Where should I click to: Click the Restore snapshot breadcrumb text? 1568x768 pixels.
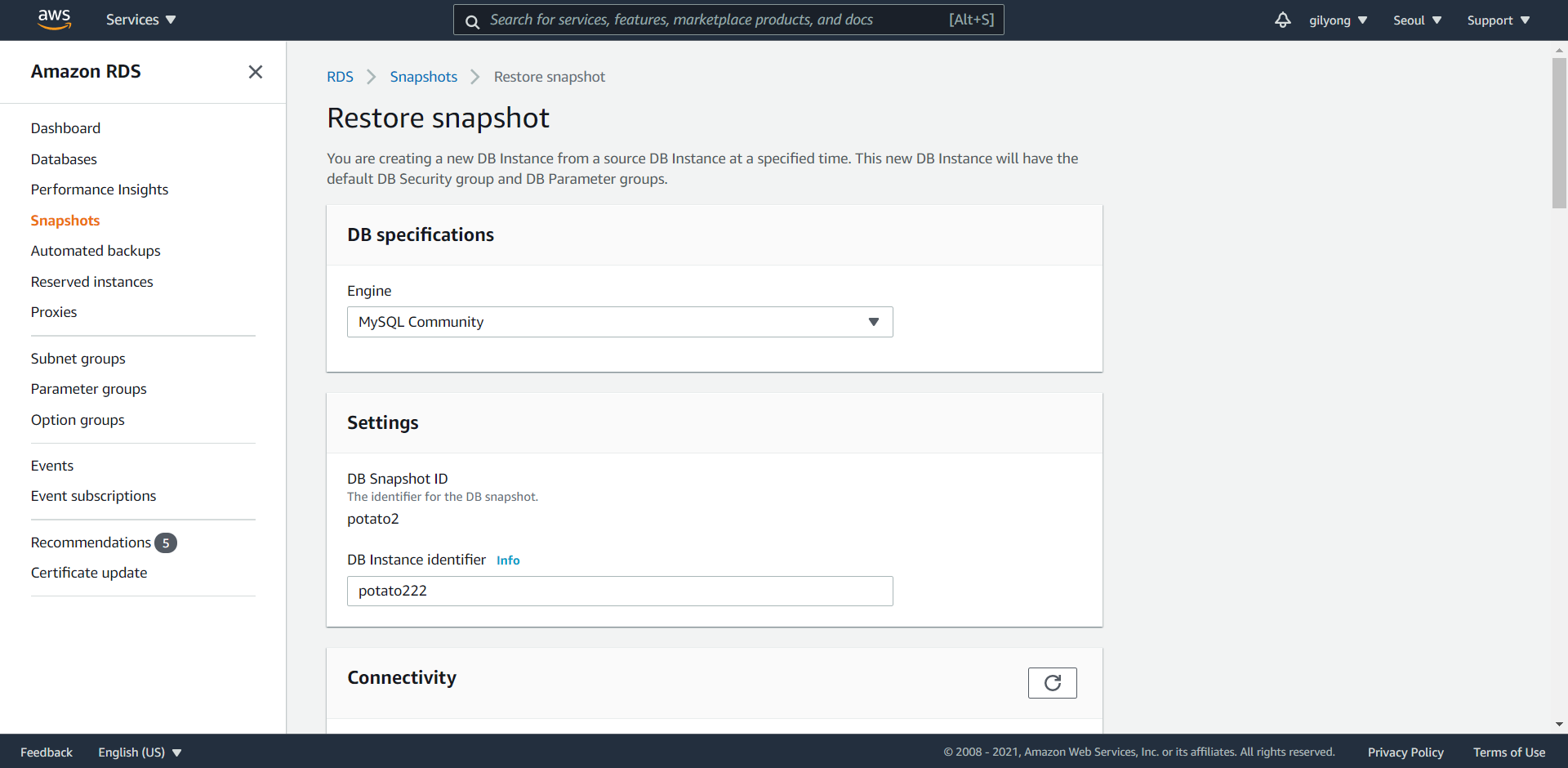(550, 77)
